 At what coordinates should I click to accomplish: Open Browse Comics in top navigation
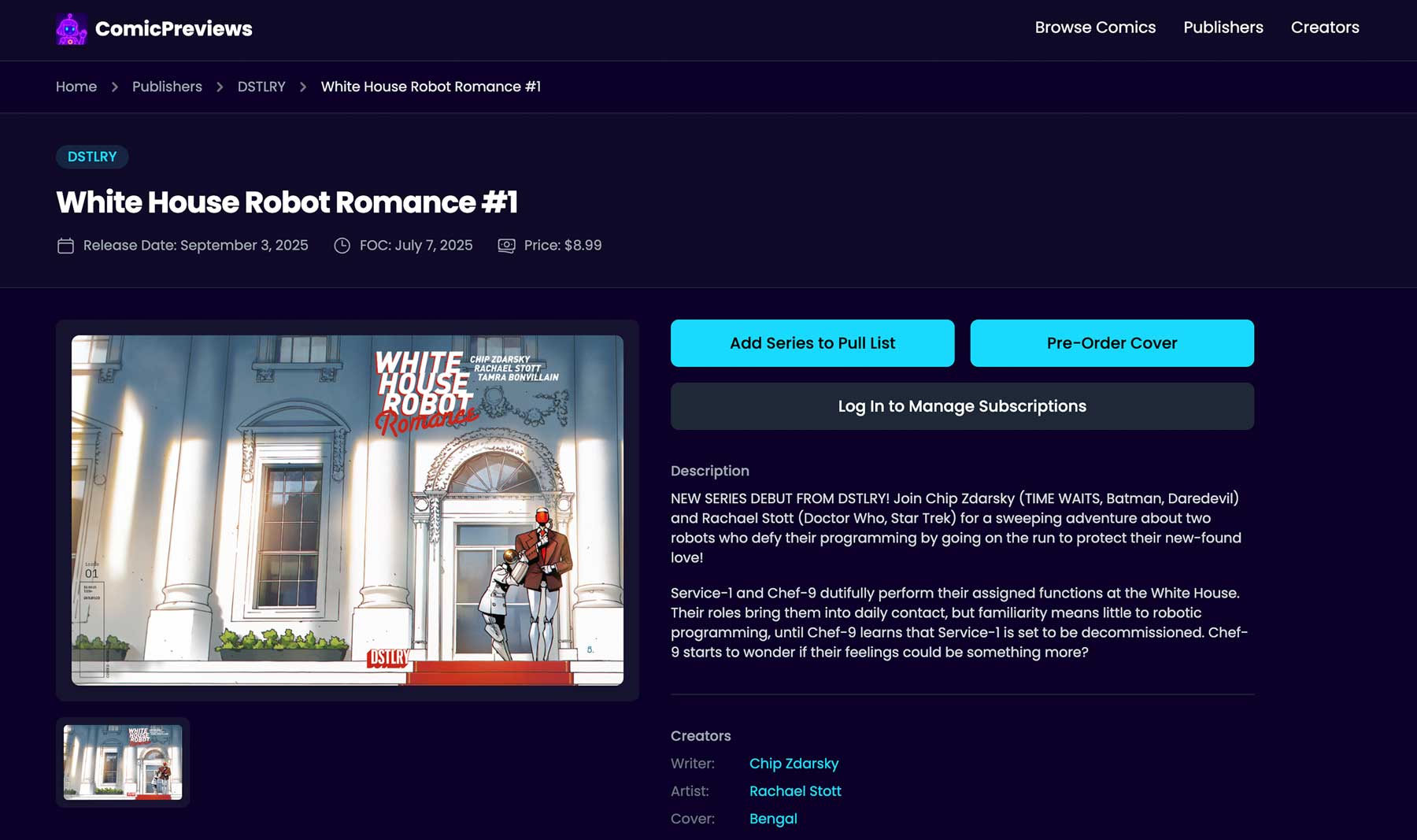click(x=1096, y=27)
